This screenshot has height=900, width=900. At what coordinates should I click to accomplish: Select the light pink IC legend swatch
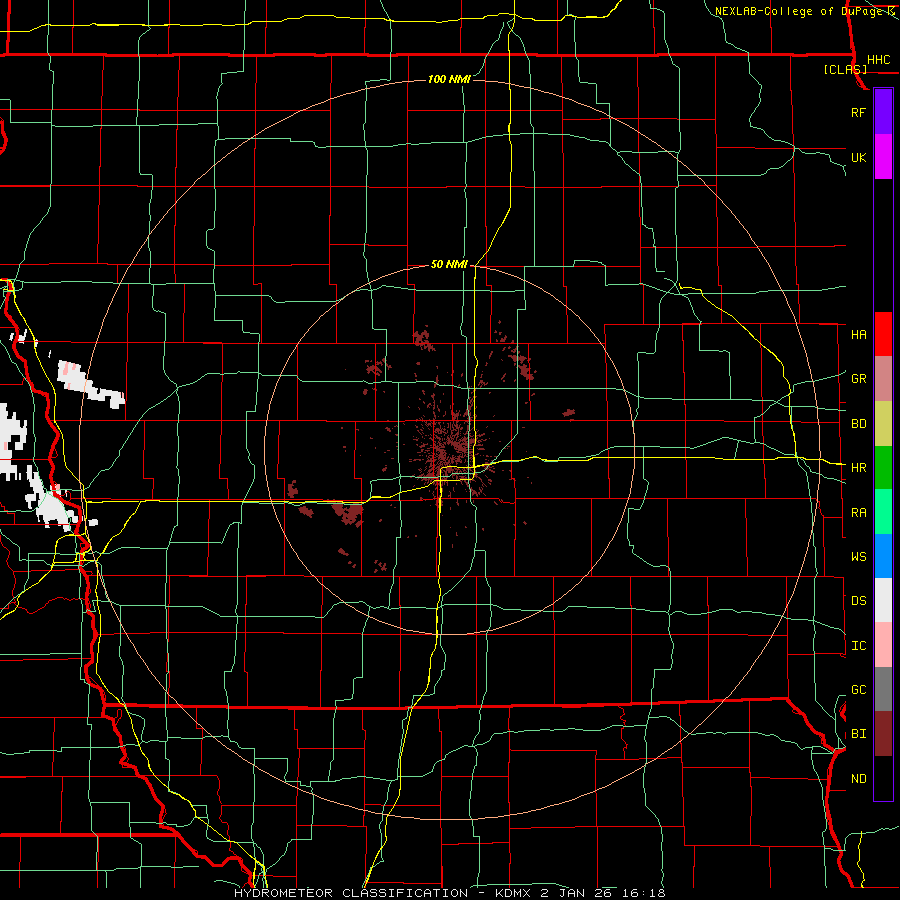pyautogui.click(x=883, y=645)
